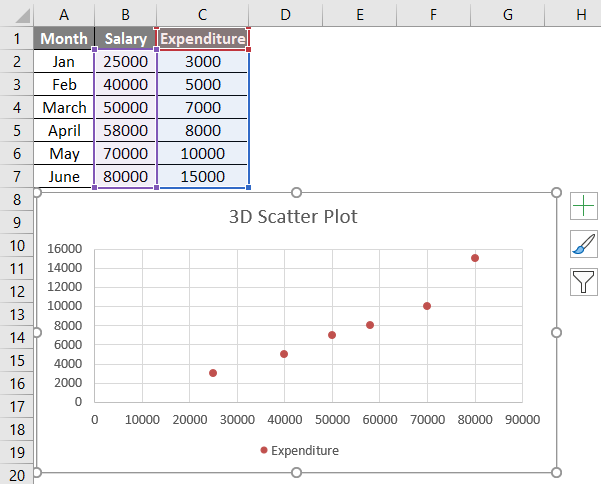Select the data point at salary 25000
This screenshot has width=601, height=484.
click(x=213, y=373)
